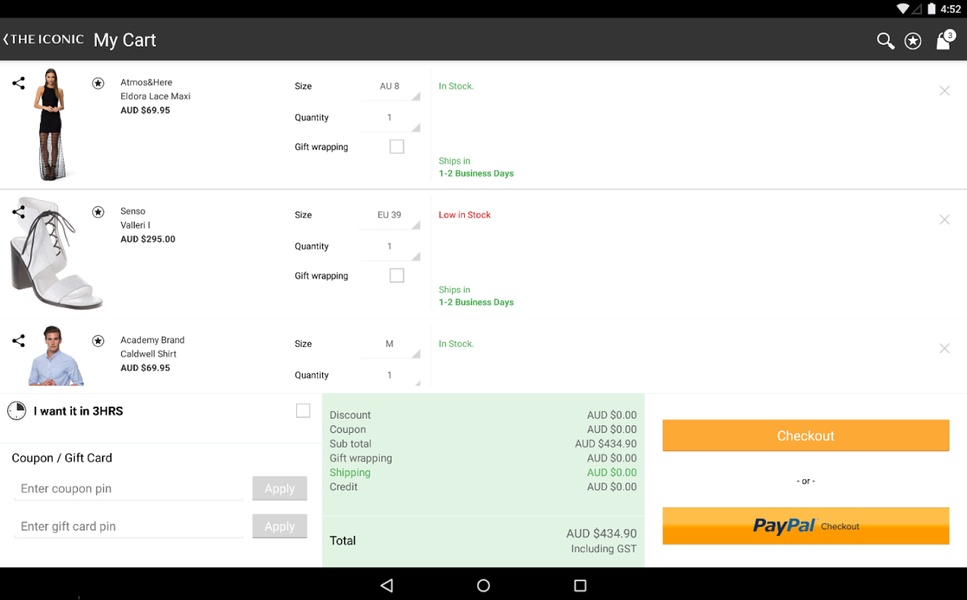Share the Senso Valleri I item

coord(19,212)
